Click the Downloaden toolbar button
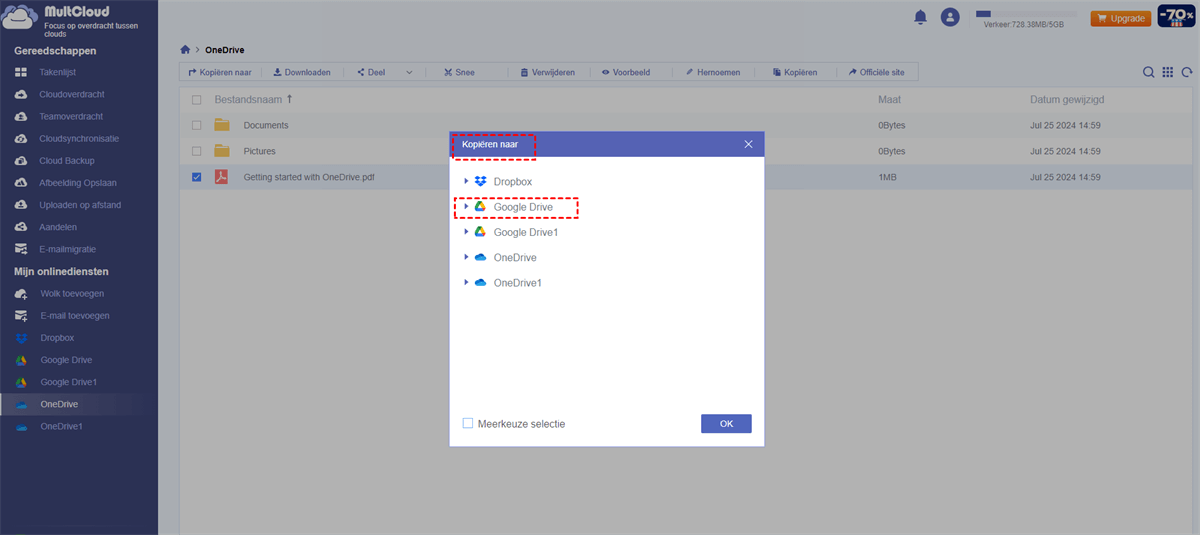This screenshot has height=535, width=1200. click(302, 72)
